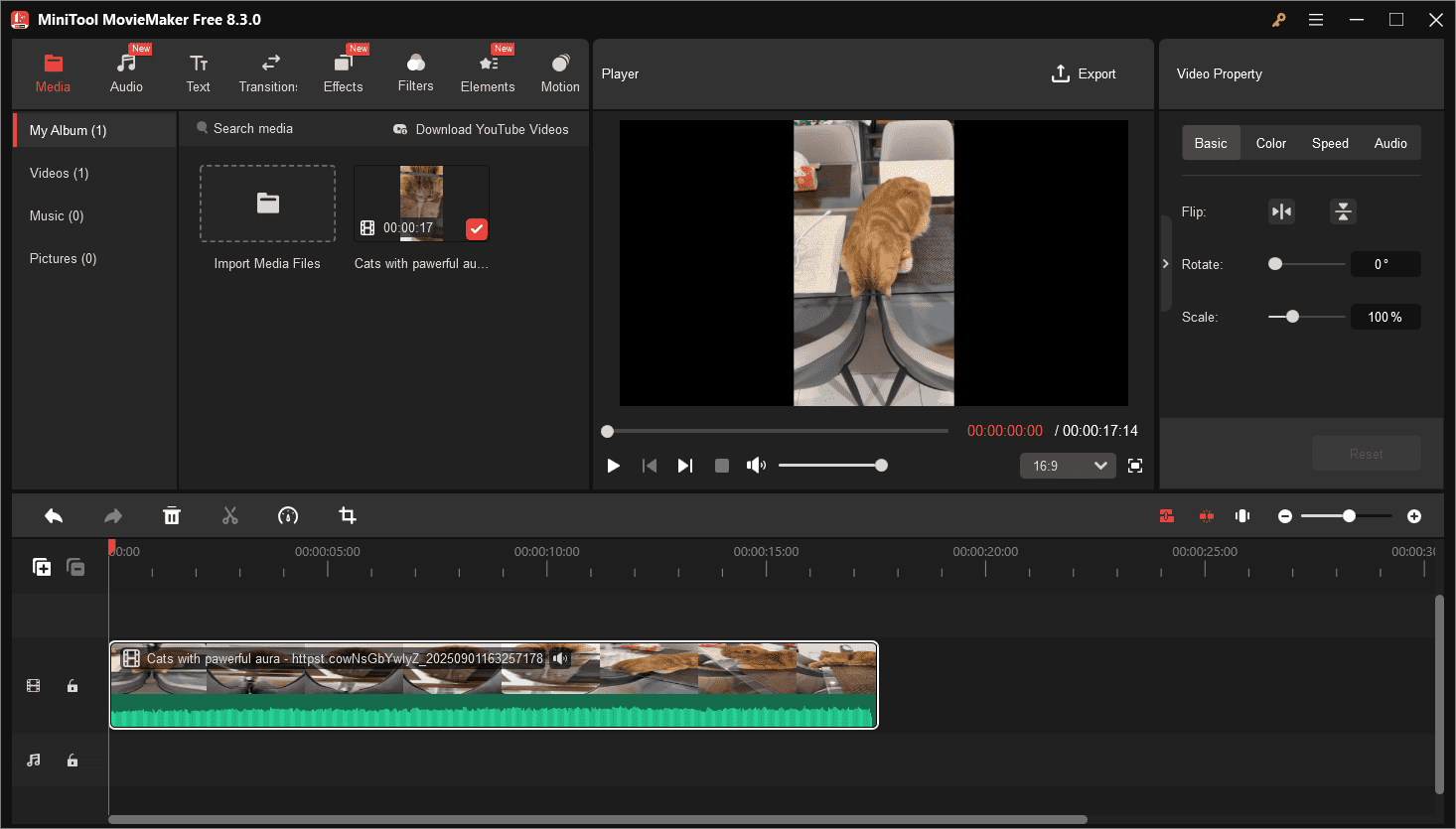This screenshot has height=829, width=1456.
Task: Switch to Audio property tab
Action: [1390, 143]
